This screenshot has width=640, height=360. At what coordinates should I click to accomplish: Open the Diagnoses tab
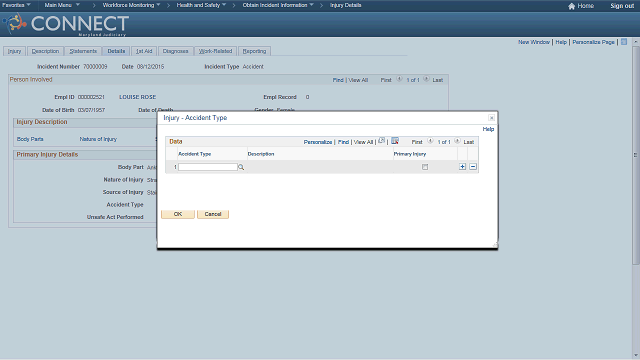tap(176, 51)
